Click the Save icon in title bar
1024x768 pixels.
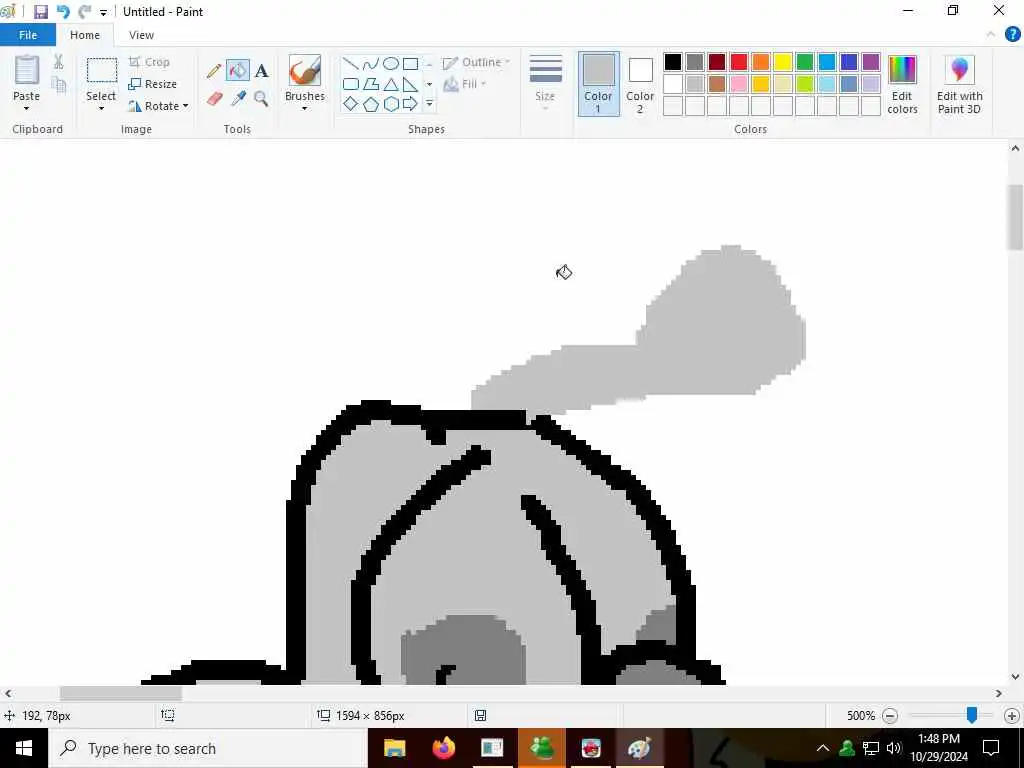(40, 12)
